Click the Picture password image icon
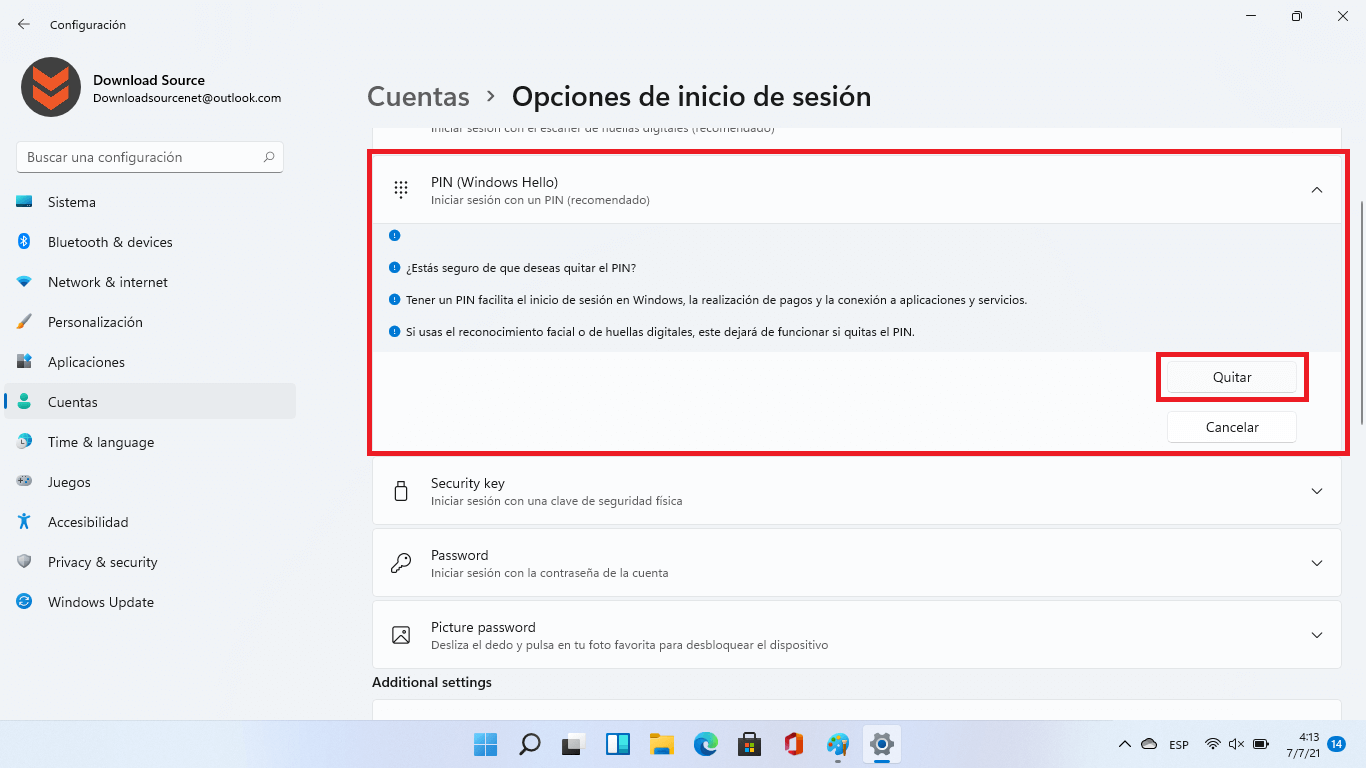Screen dimensions: 1366x768 pyautogui.click(x=401, y=635)
